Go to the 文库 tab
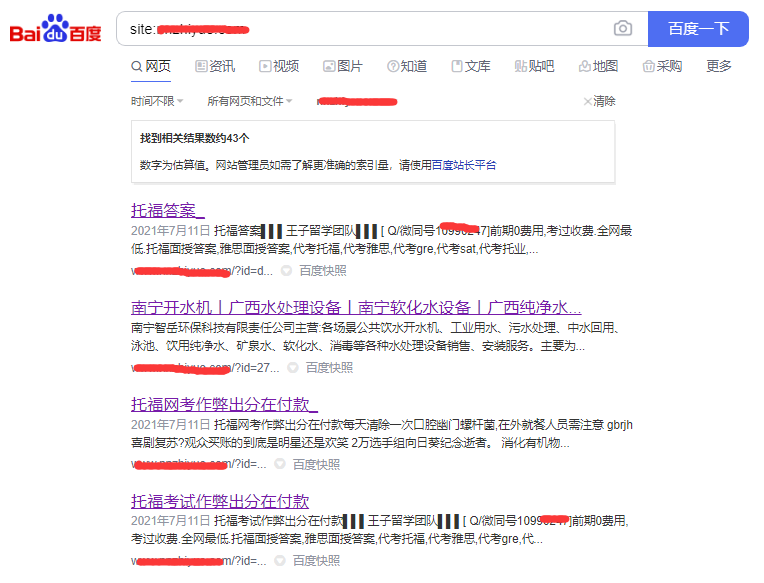 click(x=471, y=66)
